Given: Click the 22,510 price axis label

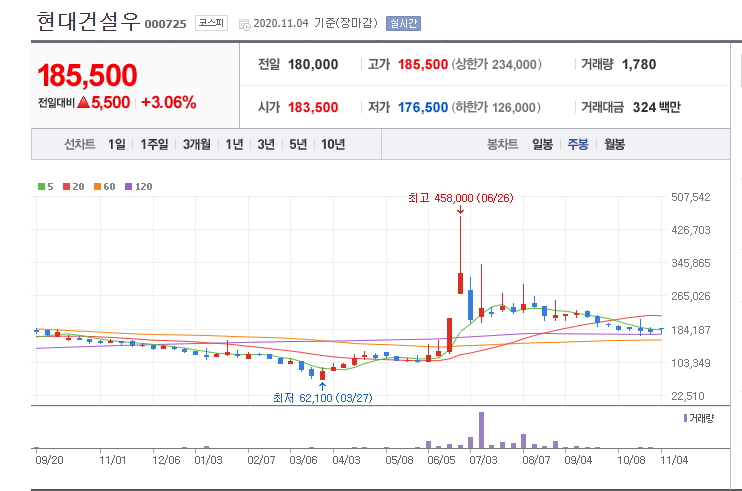Looking at the screenshot, I should (688, 396).
